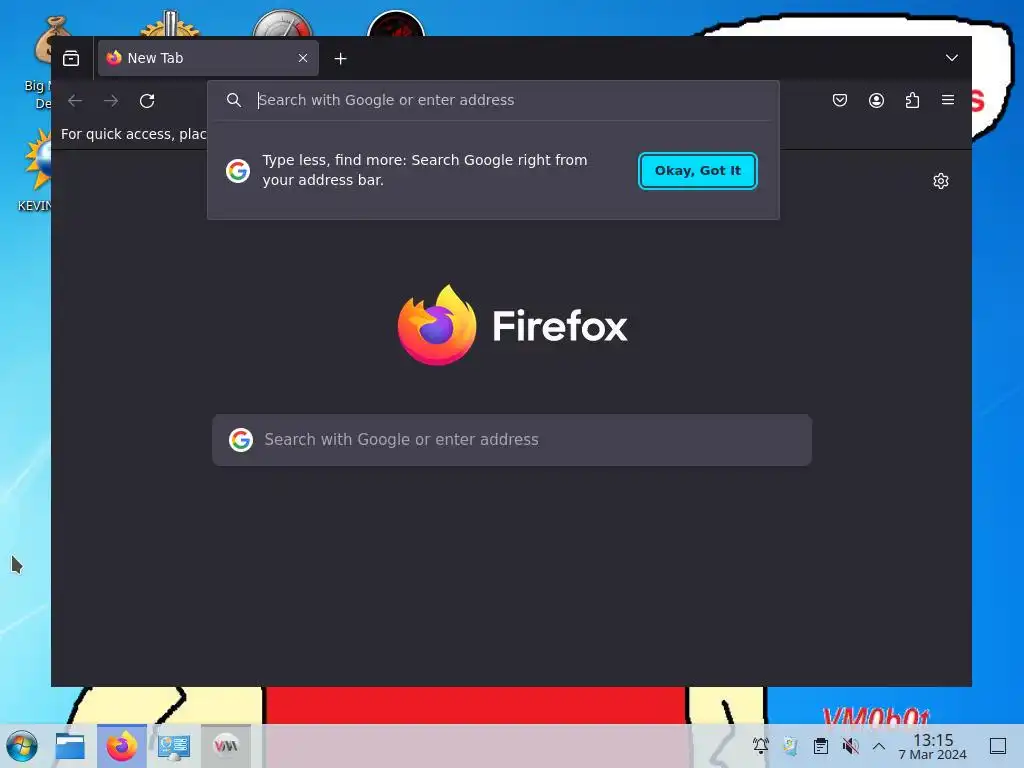Expand hidden system tray icons arrow

pyautogui.click(x=879, y=746)
